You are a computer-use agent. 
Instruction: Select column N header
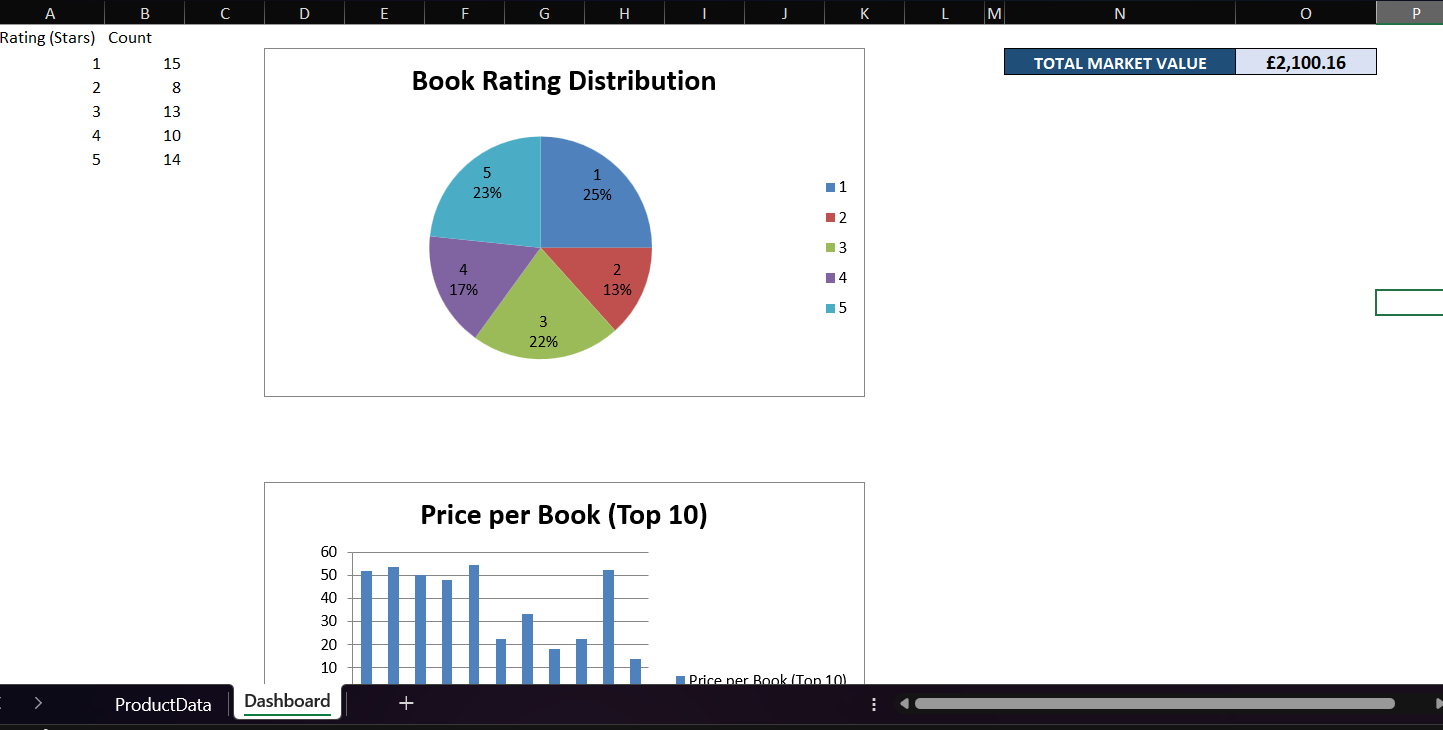(x=1120, y=13)
